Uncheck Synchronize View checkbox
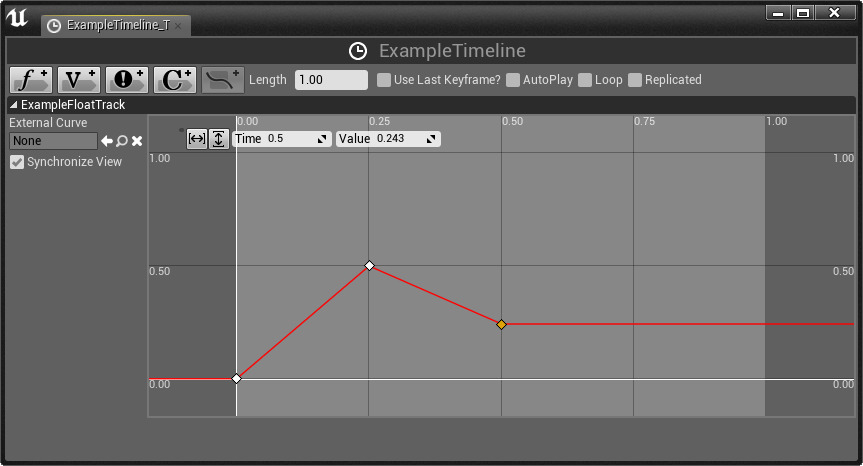The height and width of the screenshot is (466, 863). (17, 162)
